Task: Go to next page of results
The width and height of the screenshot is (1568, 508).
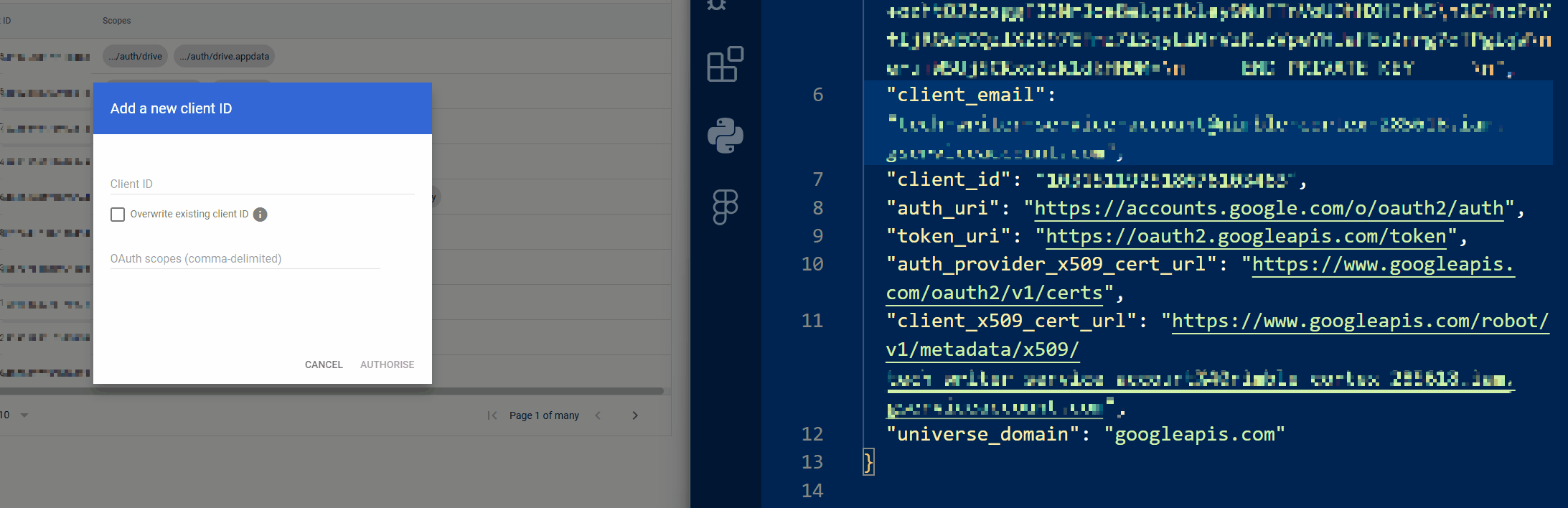Action: [x=634, y=415]
